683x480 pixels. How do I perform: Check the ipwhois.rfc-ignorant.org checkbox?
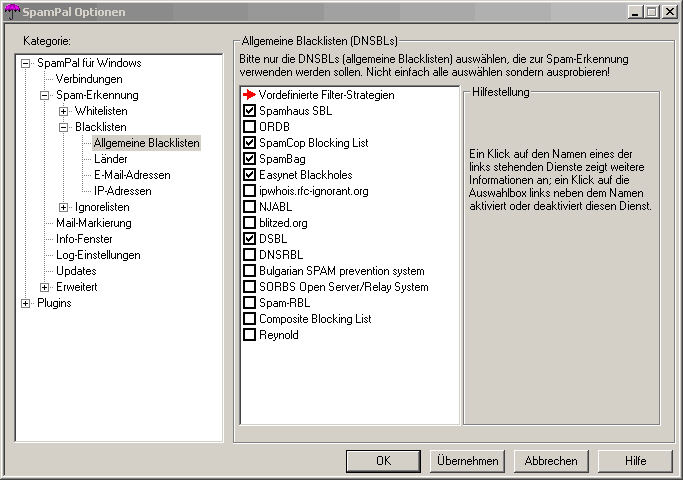pyautogui.click(x=249, y=191)
